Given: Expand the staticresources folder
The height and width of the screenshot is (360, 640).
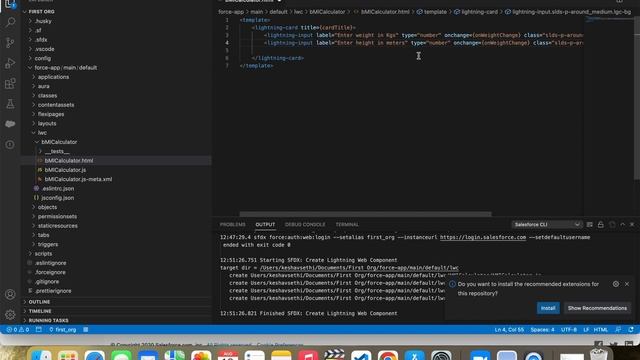Looking at the screenshot, I should tap(58, 226).
